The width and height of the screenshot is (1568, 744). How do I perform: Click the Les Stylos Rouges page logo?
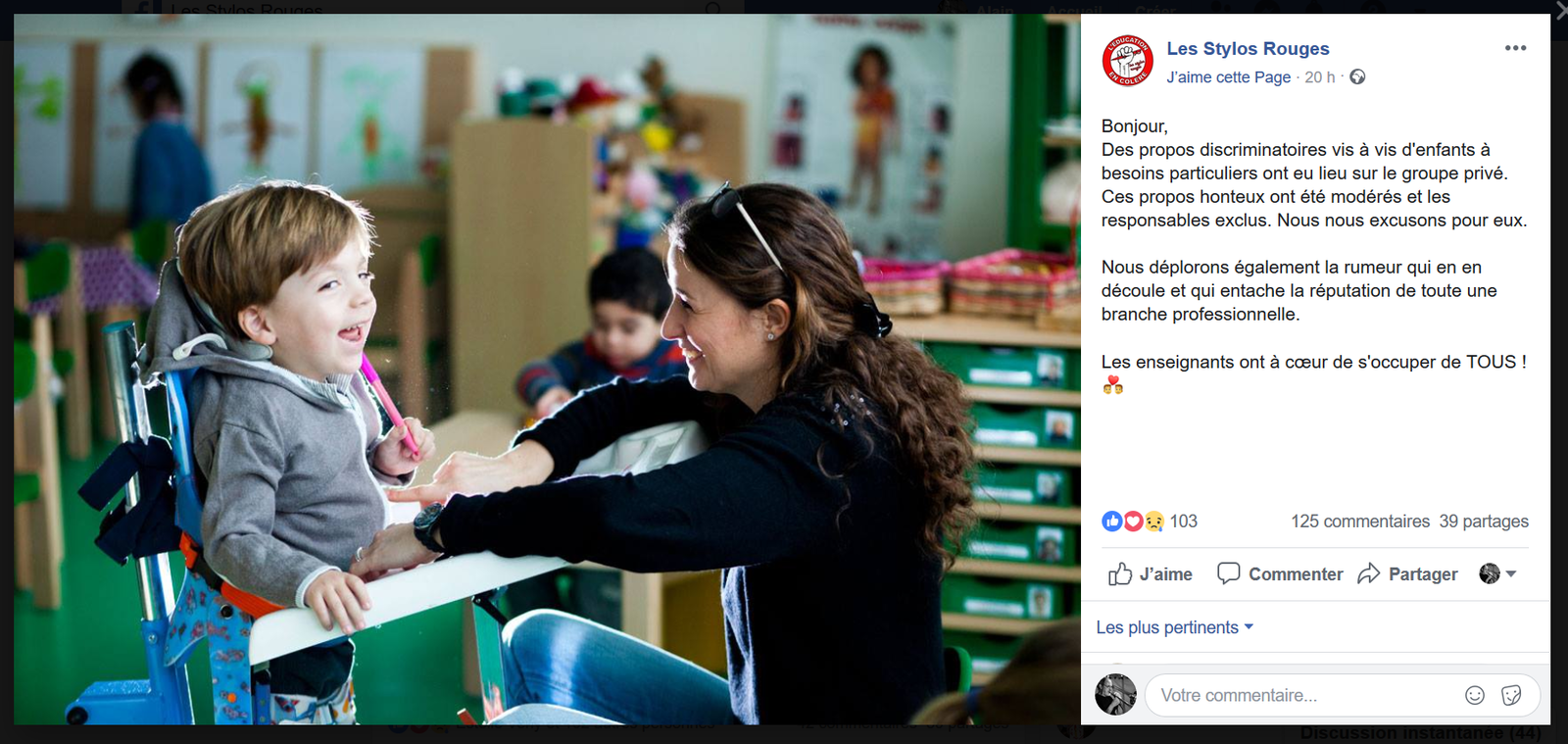pyautogui.click(x=1127, y=60)
